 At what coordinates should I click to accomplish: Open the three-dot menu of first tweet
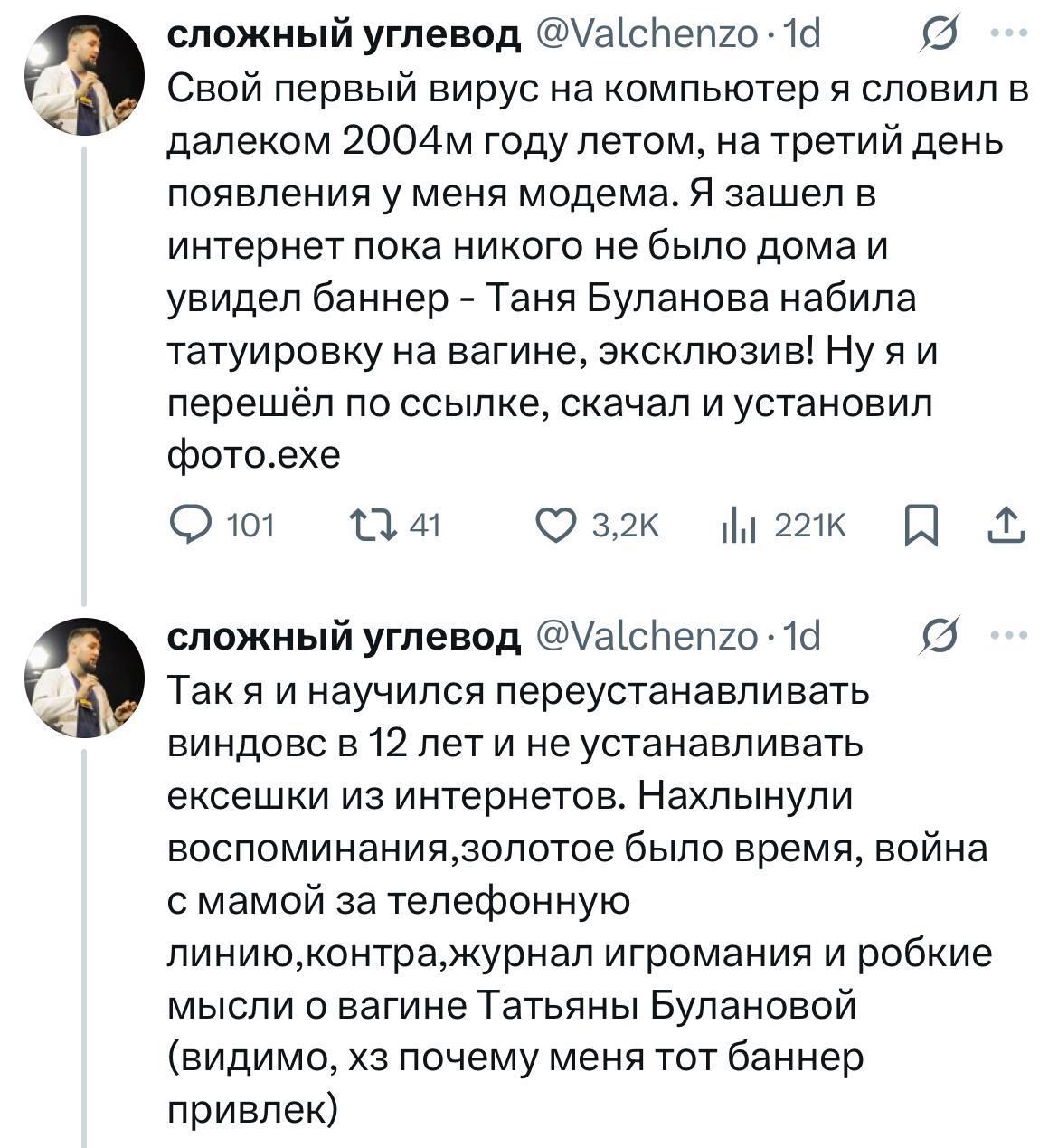pos(1009,34)
